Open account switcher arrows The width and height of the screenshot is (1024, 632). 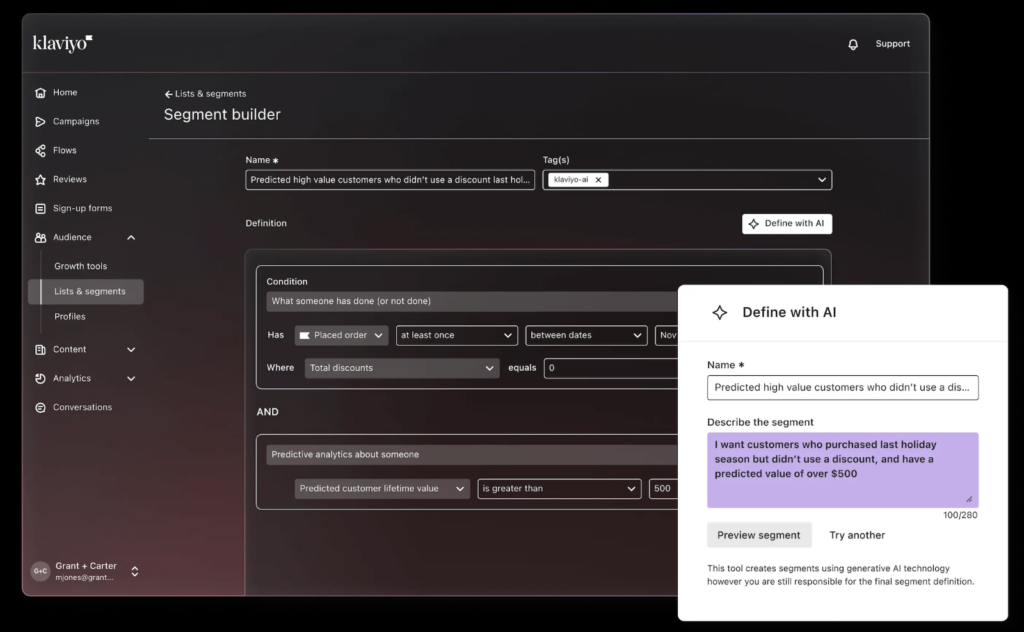point(135,571)
